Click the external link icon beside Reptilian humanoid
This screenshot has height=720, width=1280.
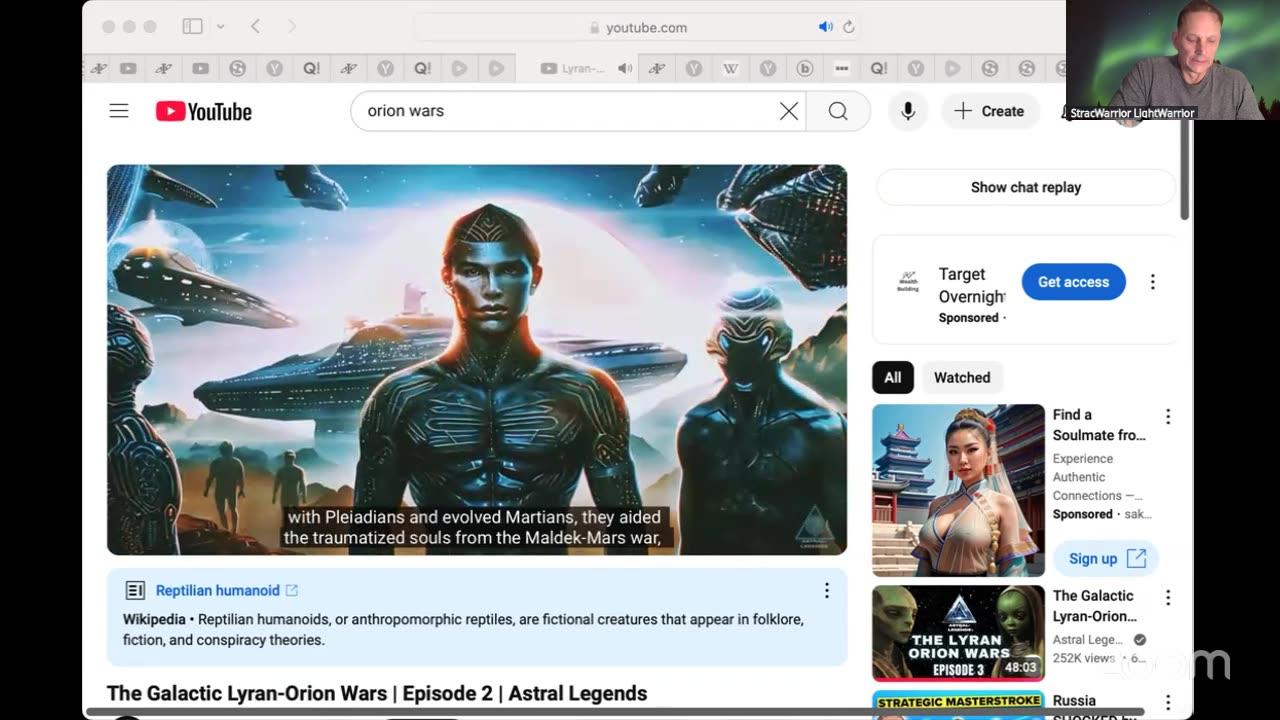pyautogui.click(x=292, y=590)
